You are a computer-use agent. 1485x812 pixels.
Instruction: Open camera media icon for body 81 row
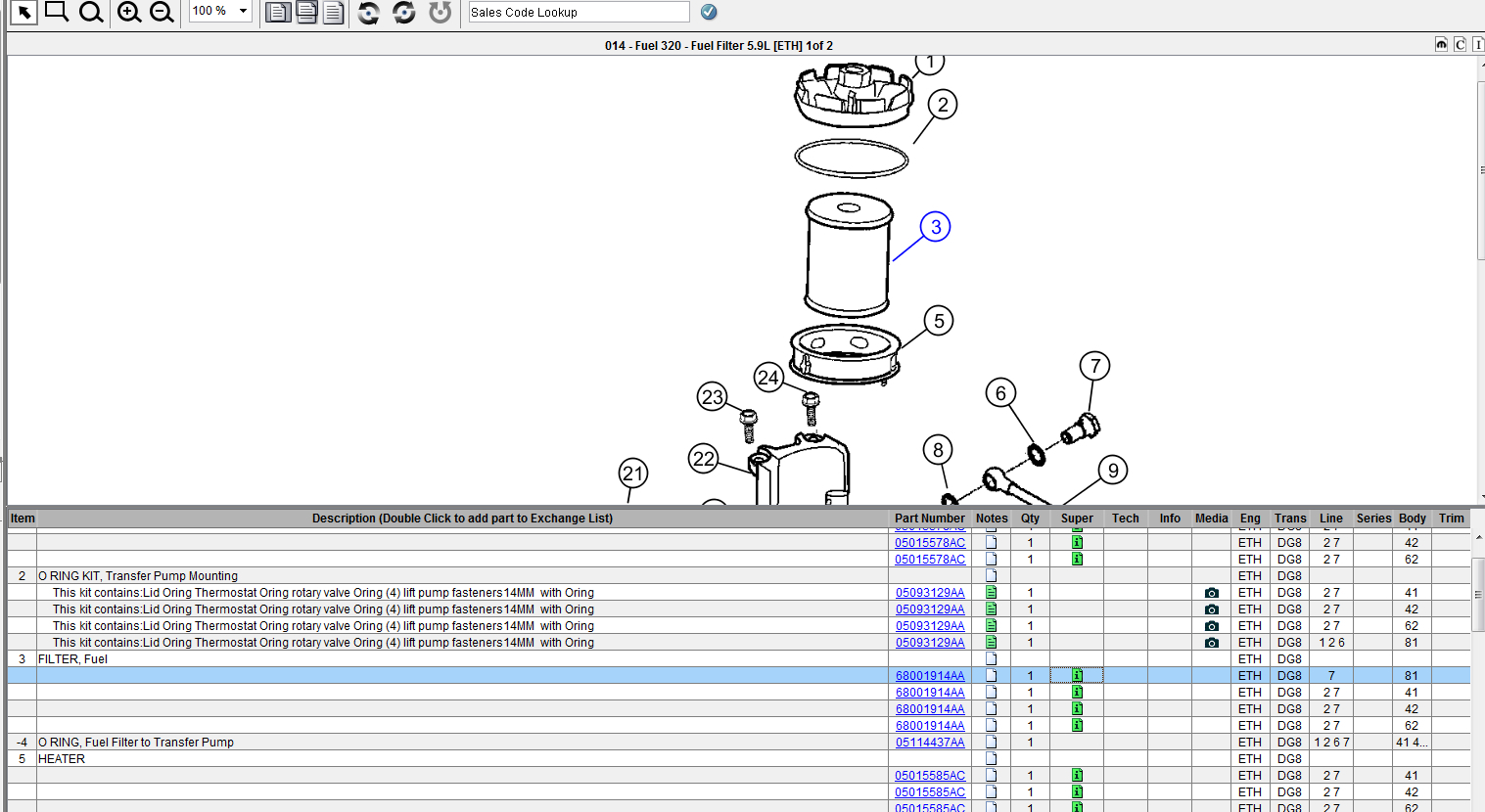click(1211, 643)
